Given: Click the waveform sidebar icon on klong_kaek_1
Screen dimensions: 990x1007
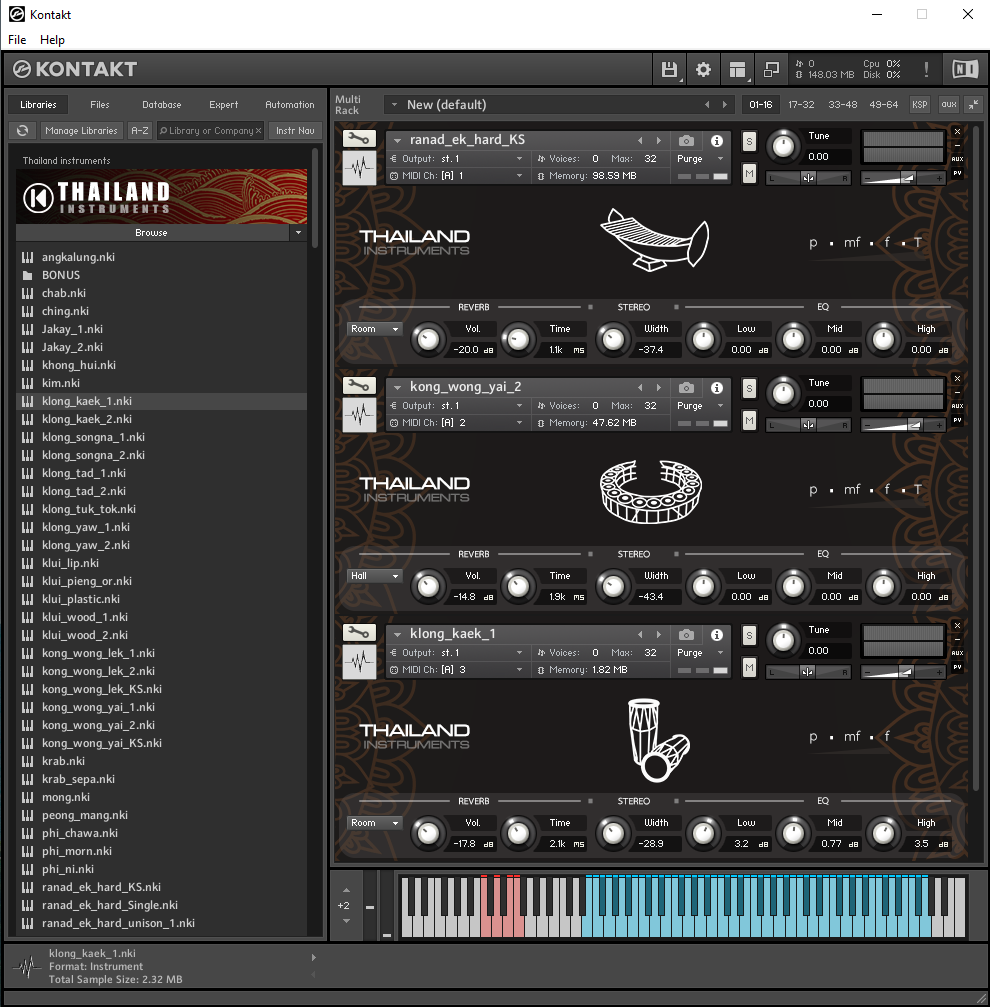Looking at the screenshot, I should (x=359, y=662).
